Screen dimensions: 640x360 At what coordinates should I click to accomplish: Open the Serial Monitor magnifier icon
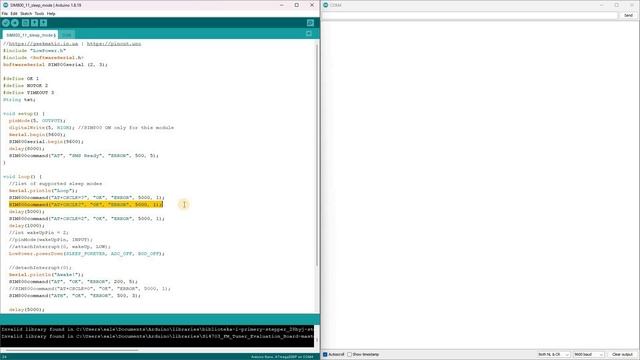(310, 23)
